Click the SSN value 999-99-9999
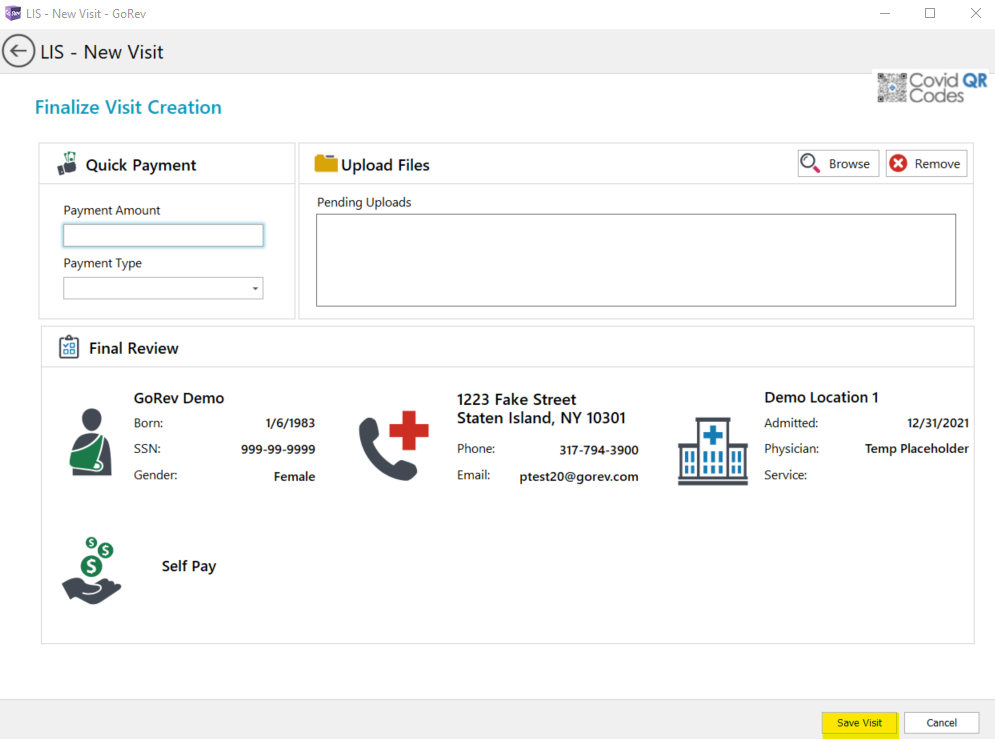This screenshot has width=995, height=742. pos(278,449)
